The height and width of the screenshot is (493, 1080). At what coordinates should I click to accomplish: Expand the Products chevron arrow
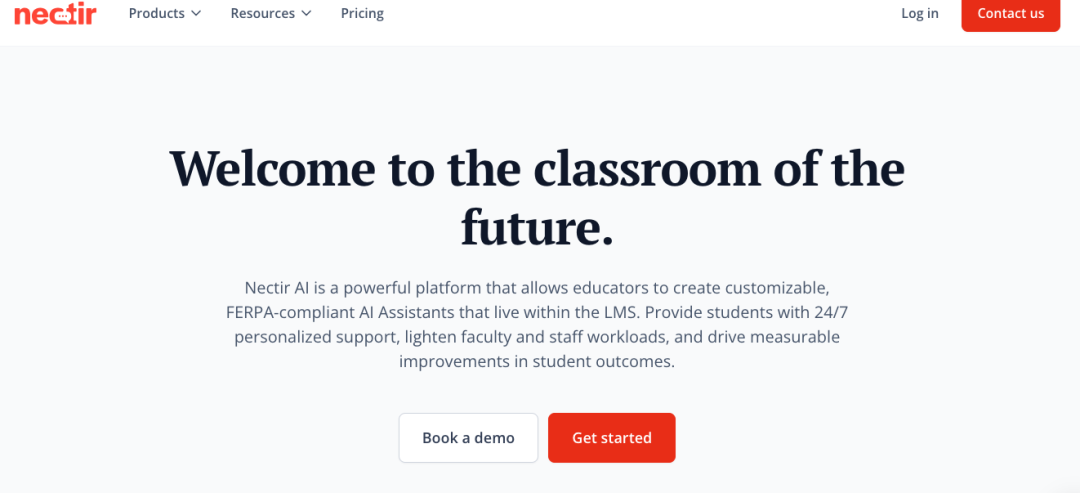point(196,14)
